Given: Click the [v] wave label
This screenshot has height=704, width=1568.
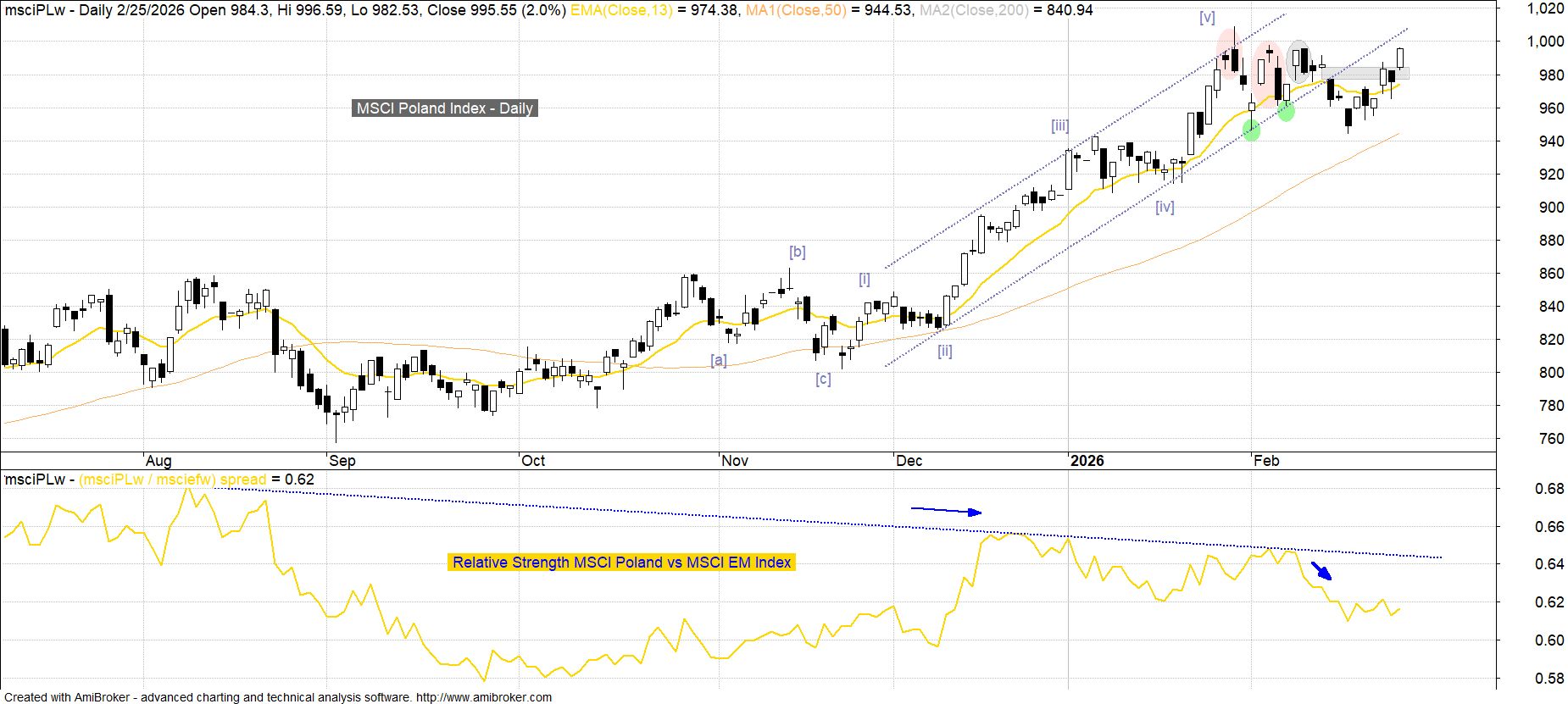Looking at the screenshot, I should (1207, 18).
